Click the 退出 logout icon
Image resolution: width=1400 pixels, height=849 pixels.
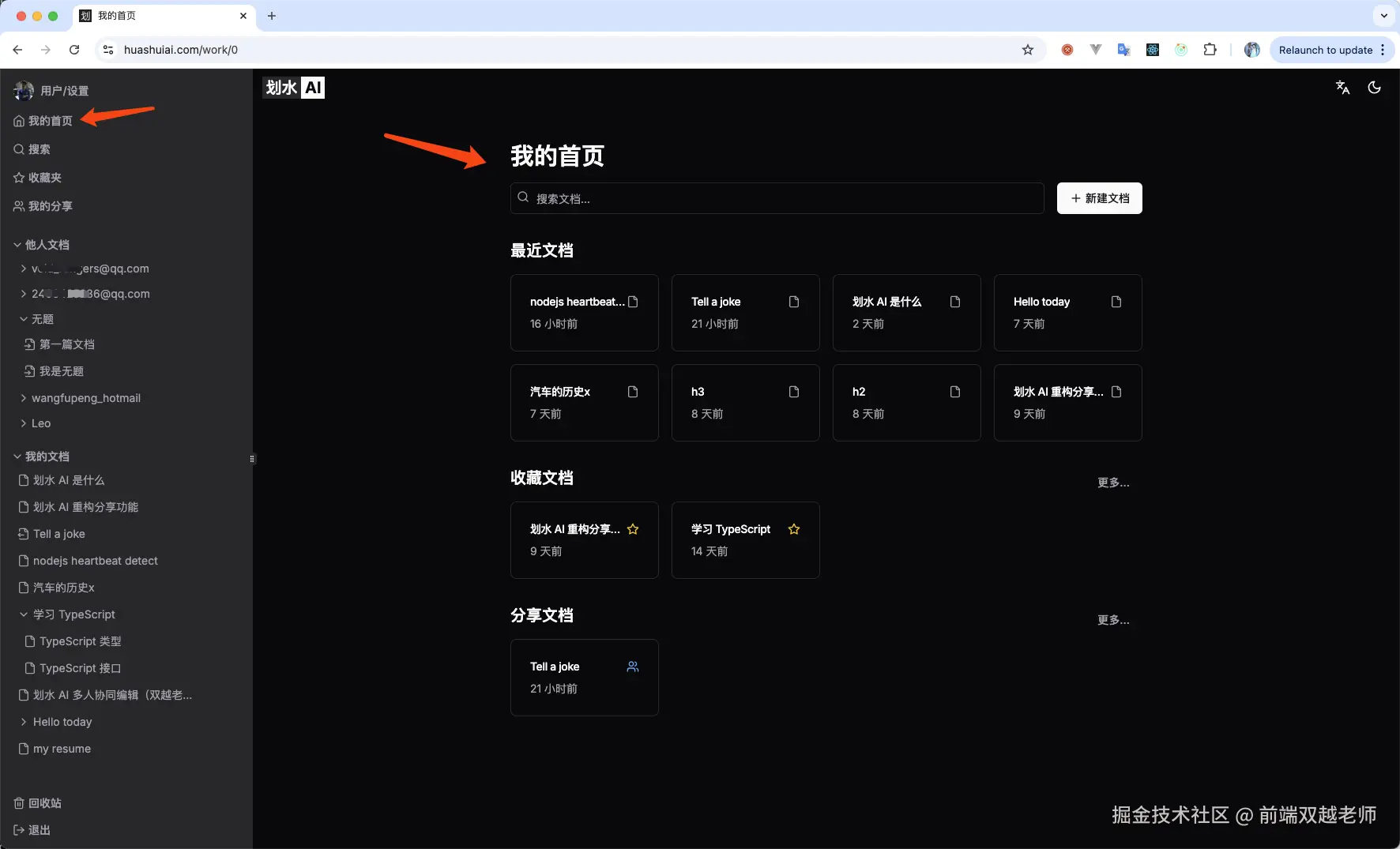(x=18, y=830)
